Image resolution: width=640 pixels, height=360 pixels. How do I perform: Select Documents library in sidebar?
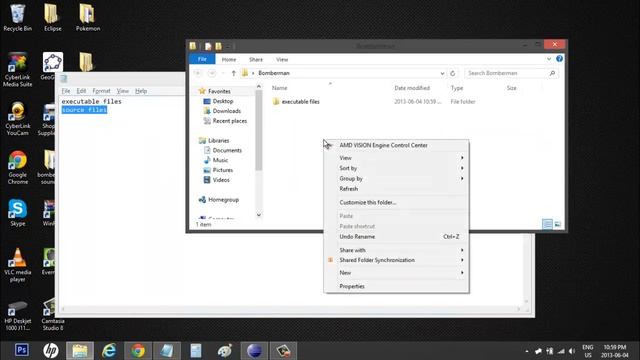point(223,150)
